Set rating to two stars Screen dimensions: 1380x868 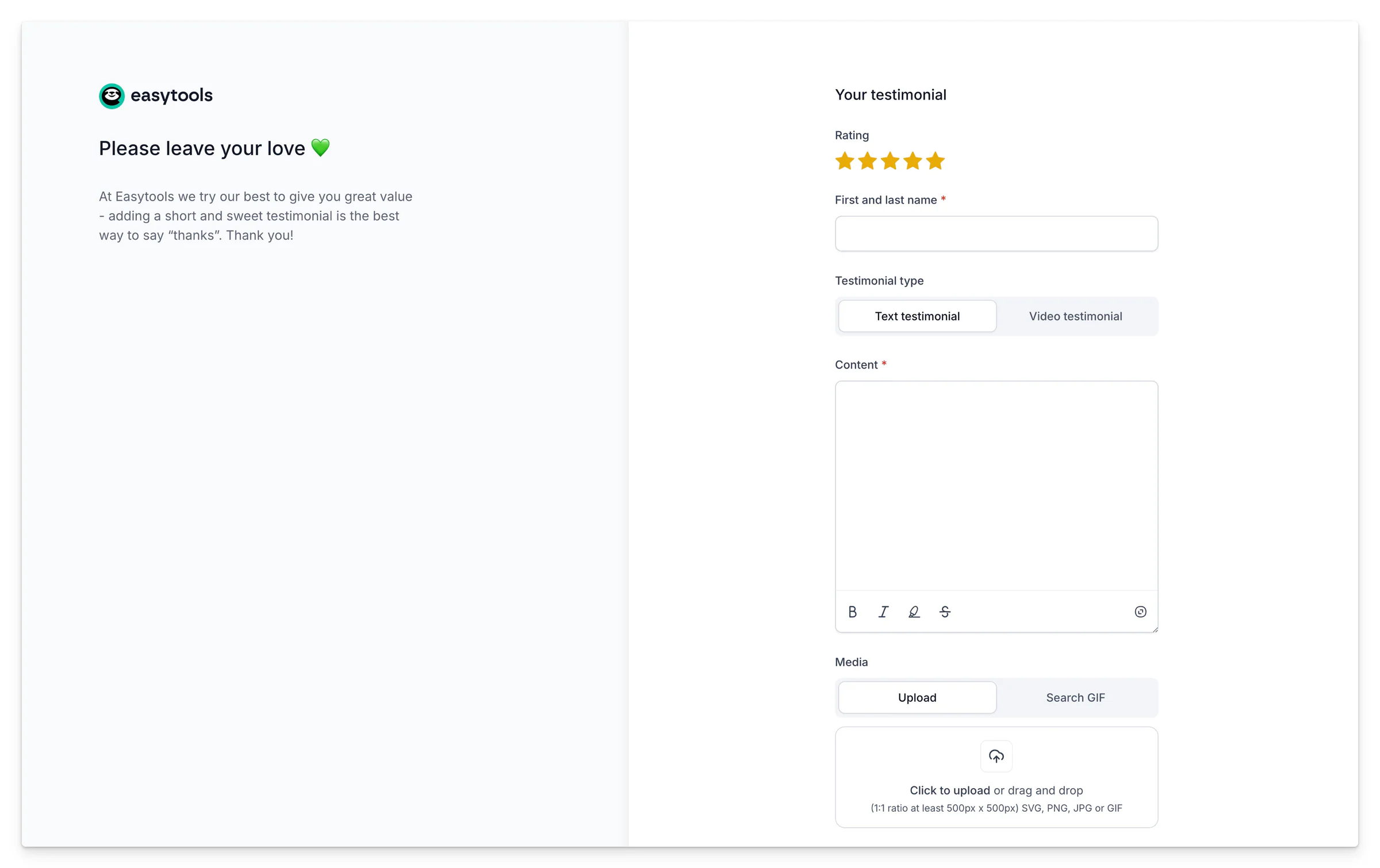pyautogui.click(x=867, y=161)
